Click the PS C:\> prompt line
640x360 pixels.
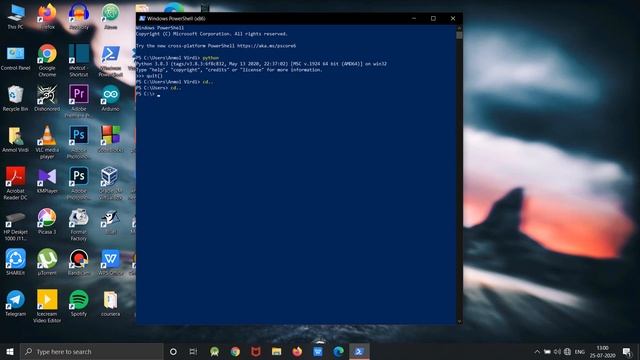[x=148, y=94]
